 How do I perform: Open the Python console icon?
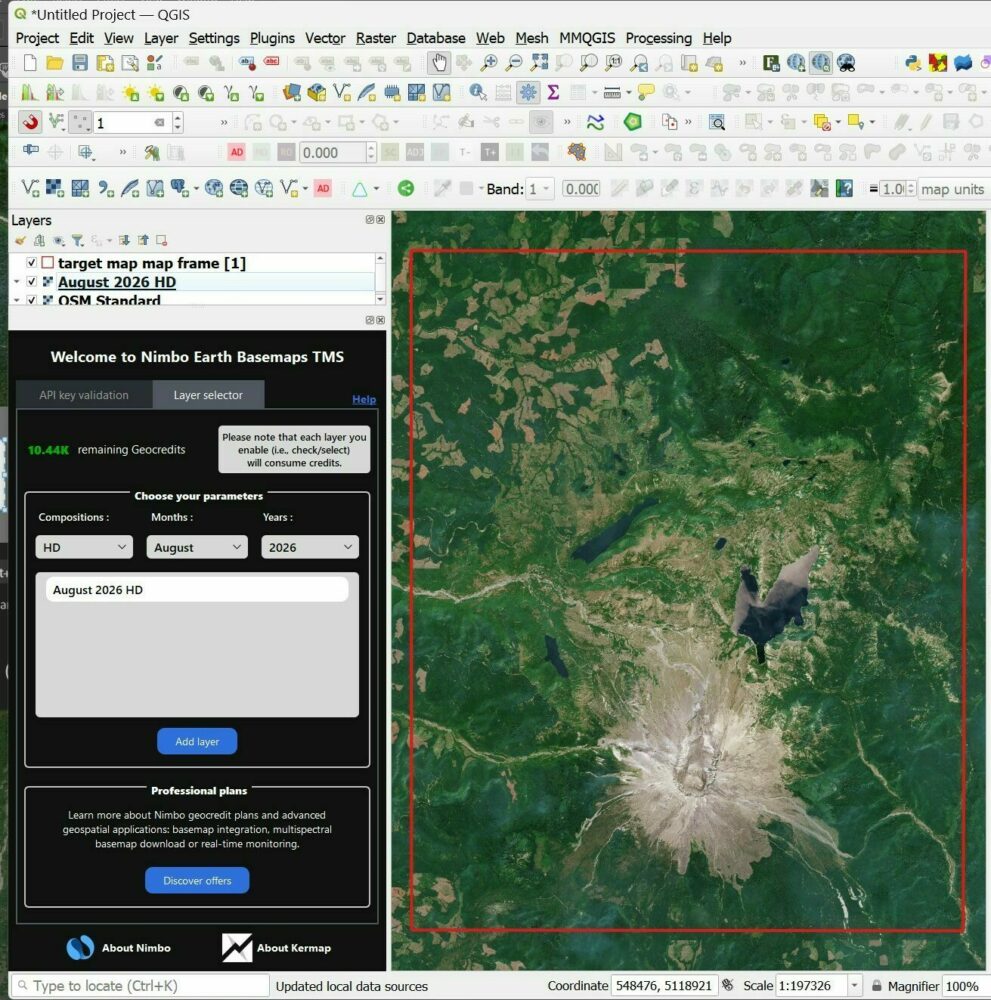(913, 62)
